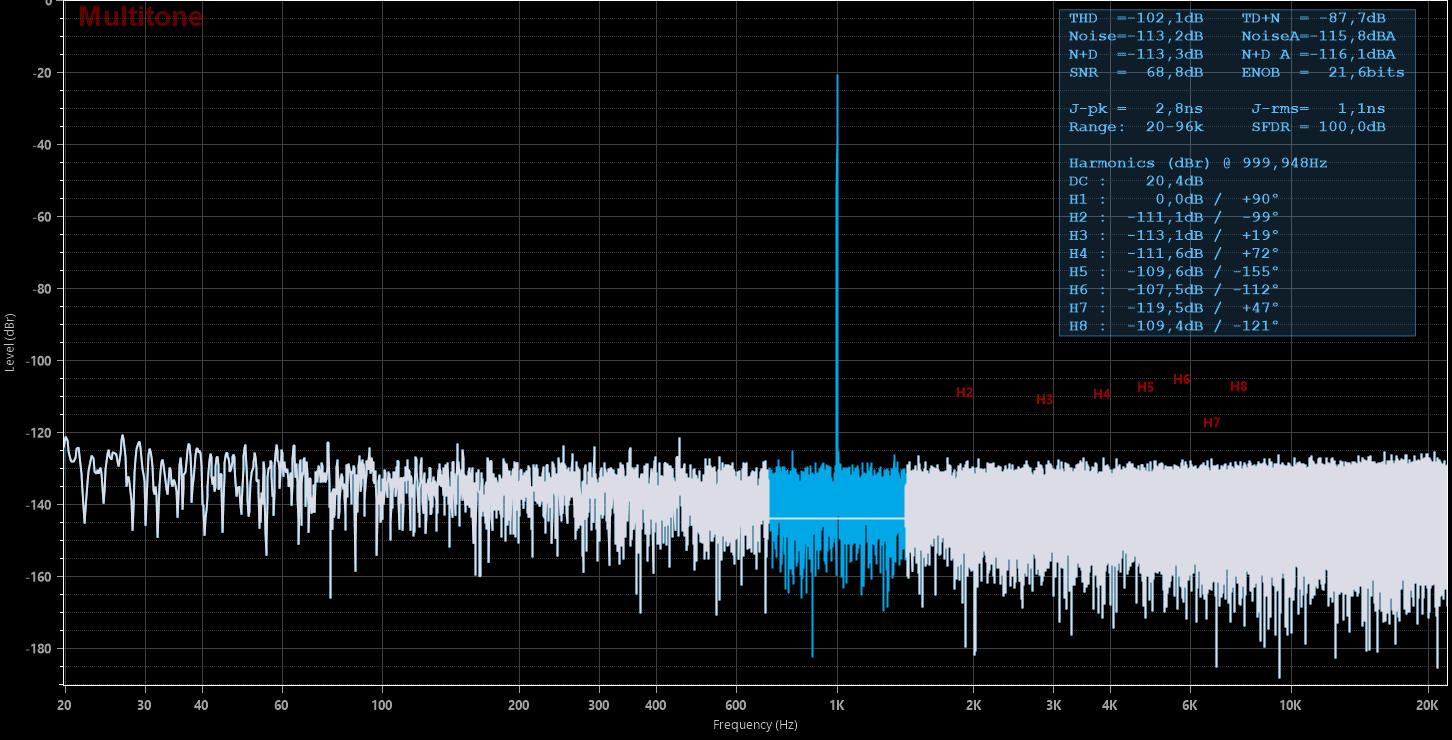This screenshot has height=740, width=1452.
Task: Select the Harmonics (dBr) @ 999,948Hz heading
Action: click(x=1198, y=163)
